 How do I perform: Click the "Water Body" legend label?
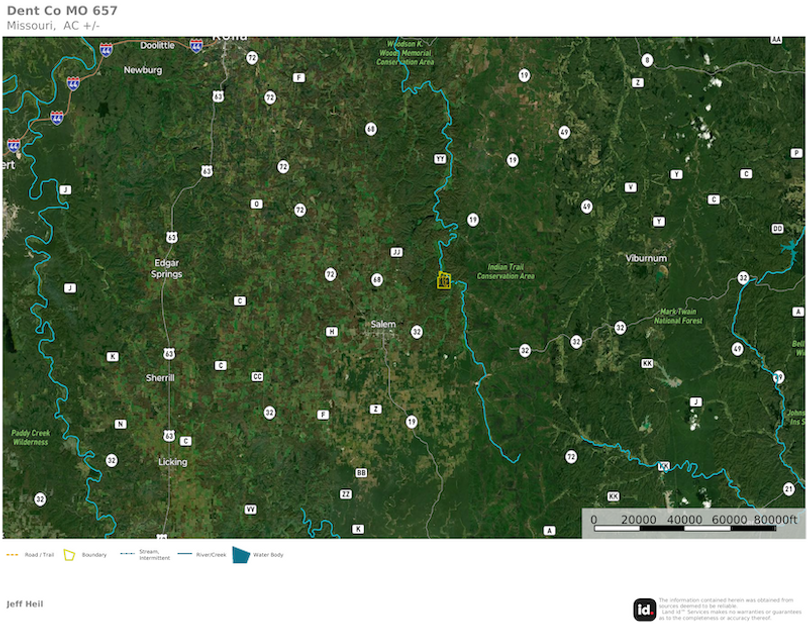click(x=268, y=555)
